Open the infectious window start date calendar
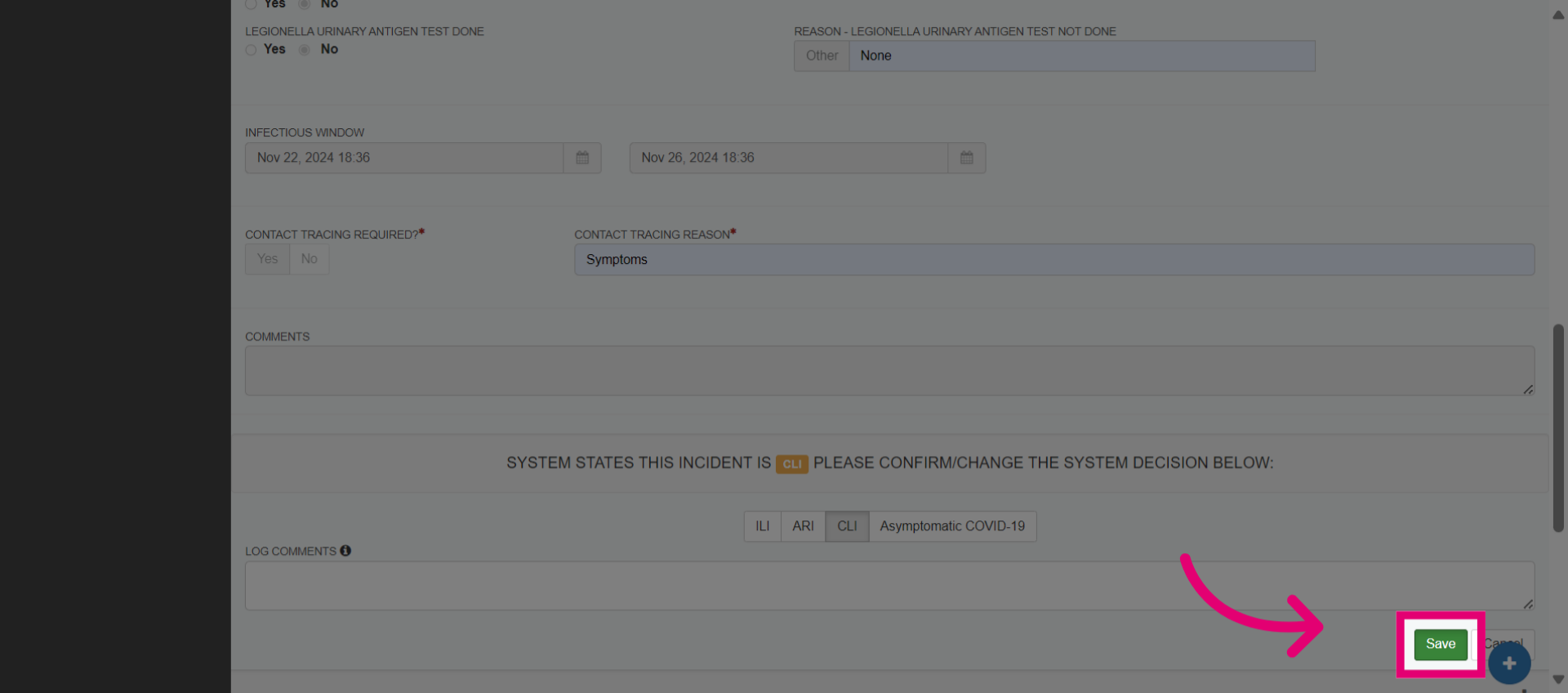The width and height of the screenshot is (1568, 693). click(582, 158)
